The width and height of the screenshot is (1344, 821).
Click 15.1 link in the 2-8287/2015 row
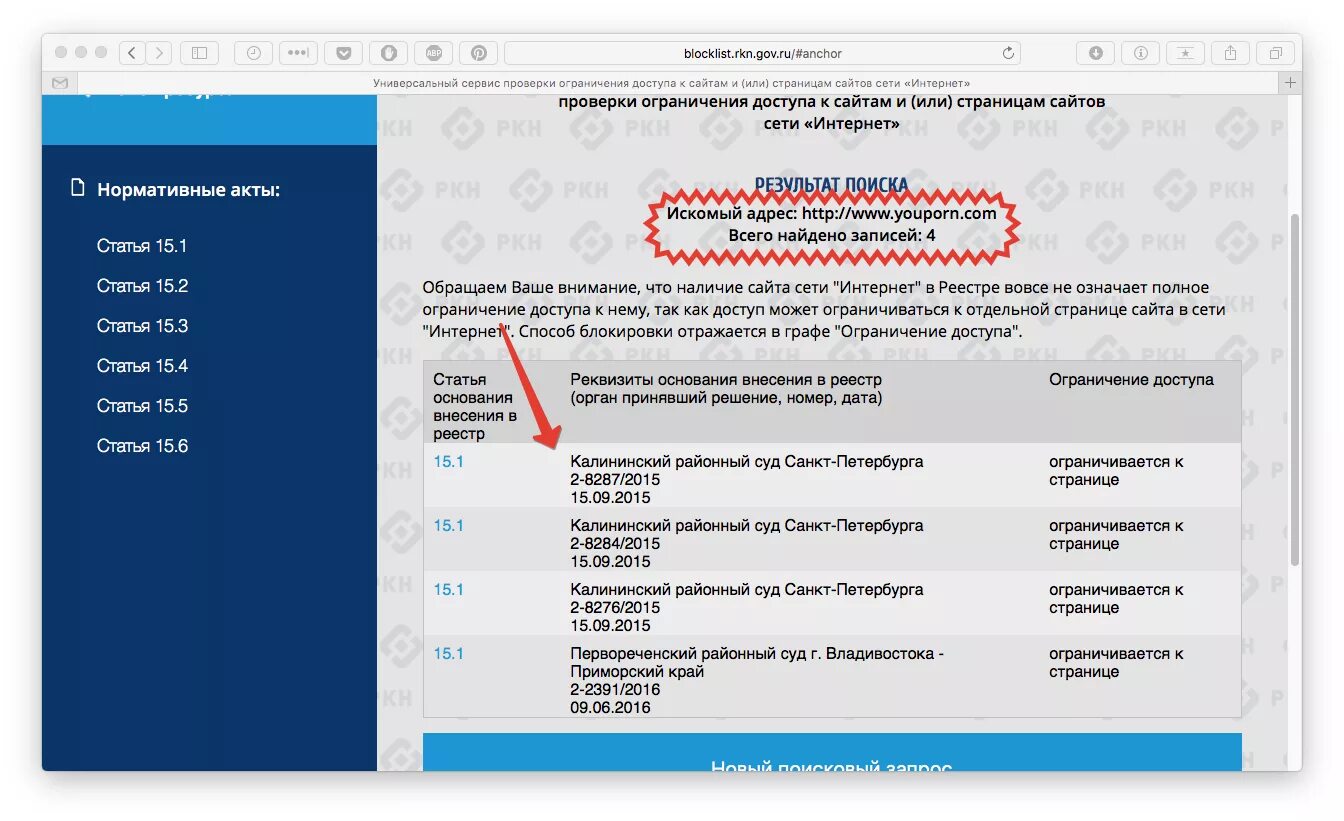click(448, 462)
